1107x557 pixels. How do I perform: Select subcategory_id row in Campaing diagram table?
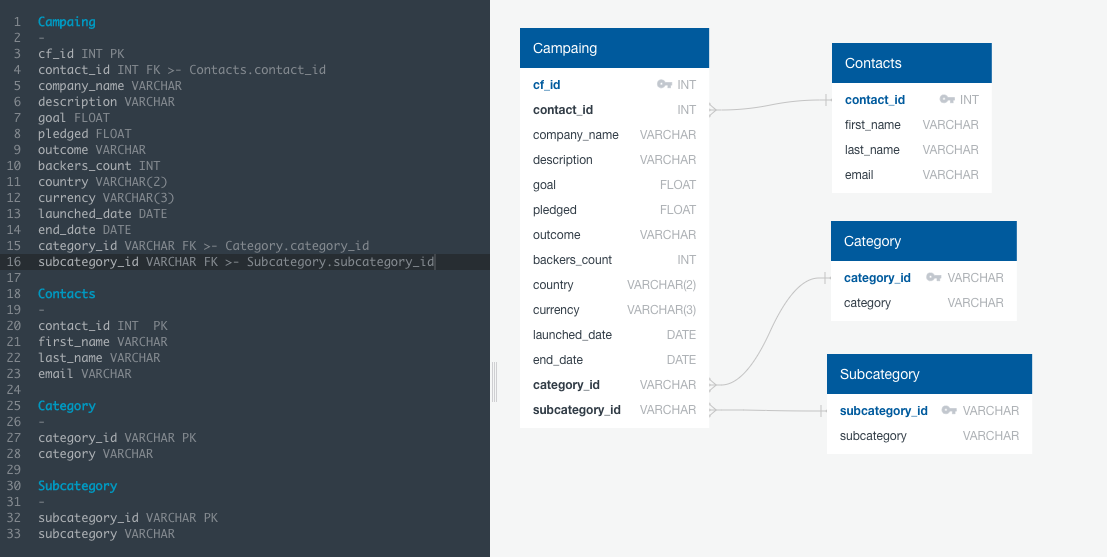point(614,409)
